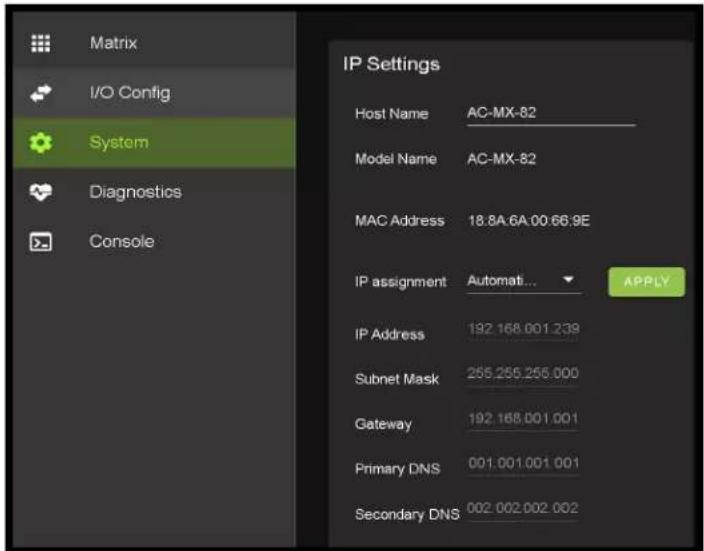This screenshot has width=704, height=551.
Task: Click the Diagnostics heartbeat icon
Action: 40,192
